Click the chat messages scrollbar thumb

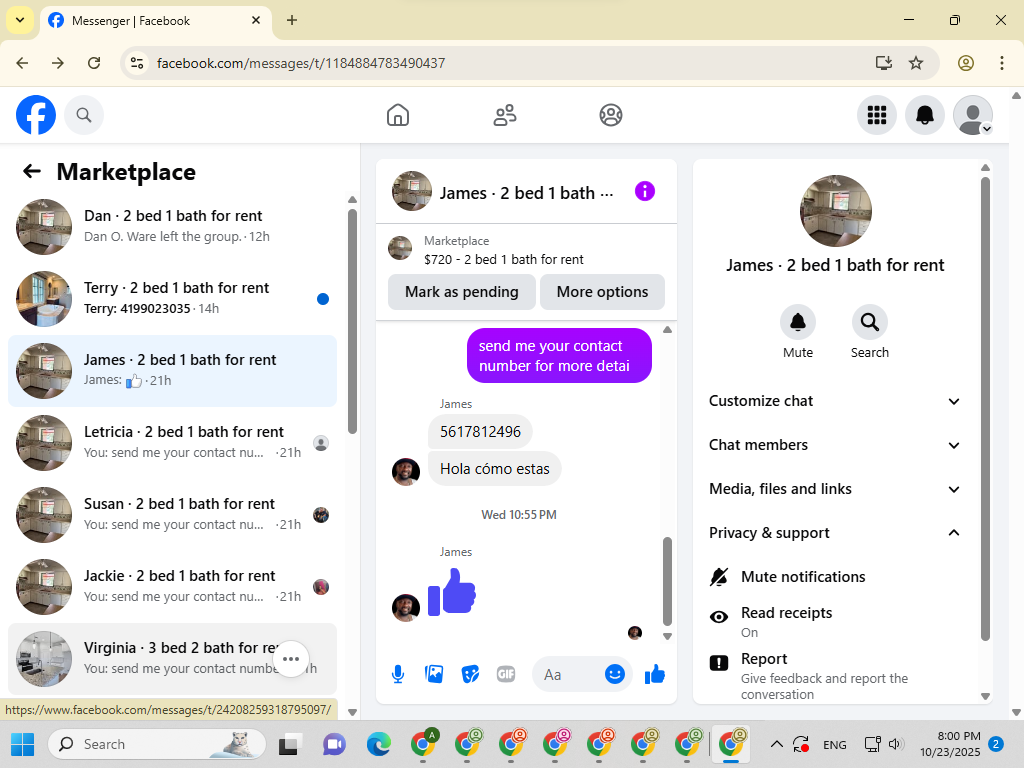667,581
